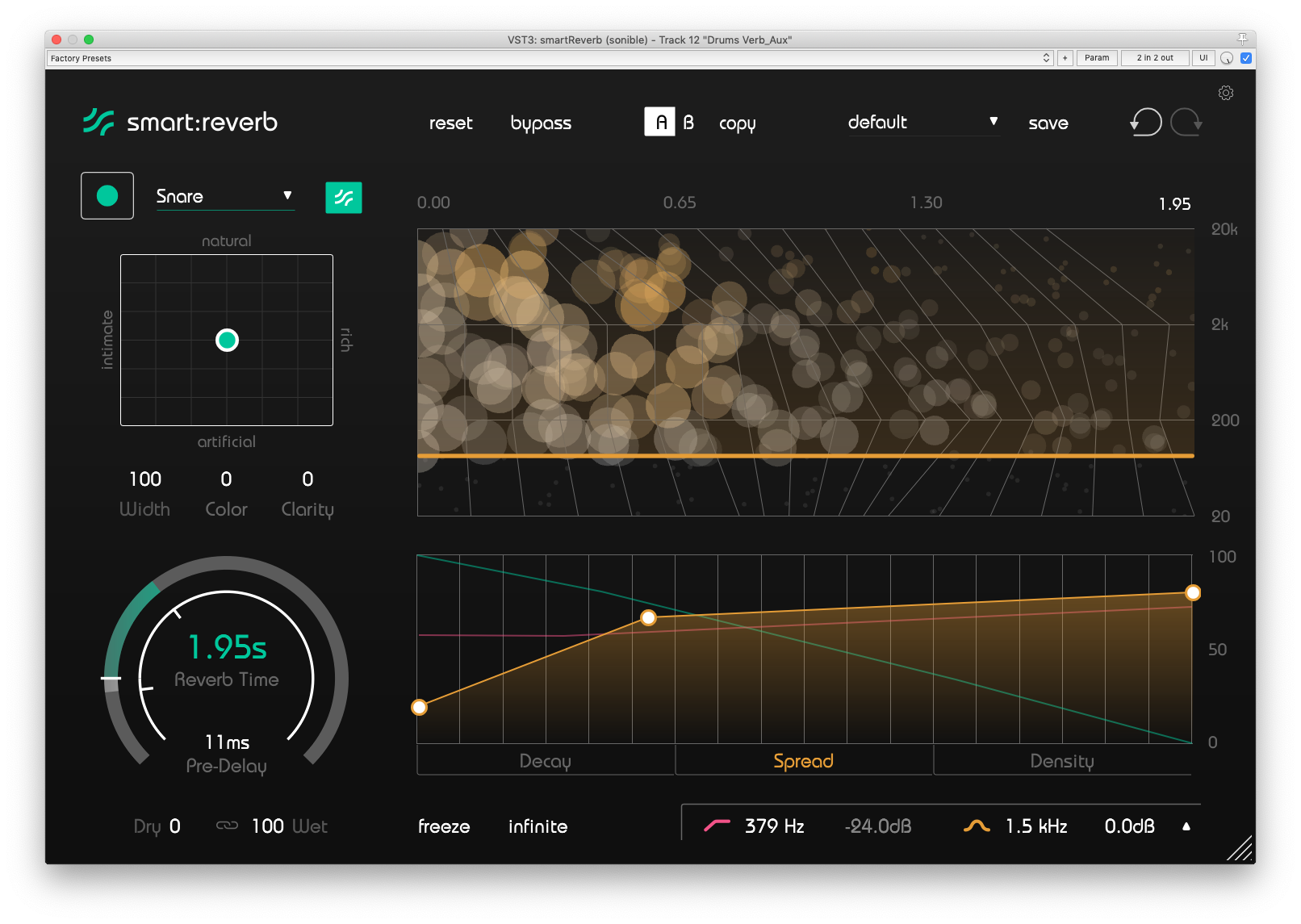Click the 0.65 time axis label
1301x924 pixels.
(680, 203)
